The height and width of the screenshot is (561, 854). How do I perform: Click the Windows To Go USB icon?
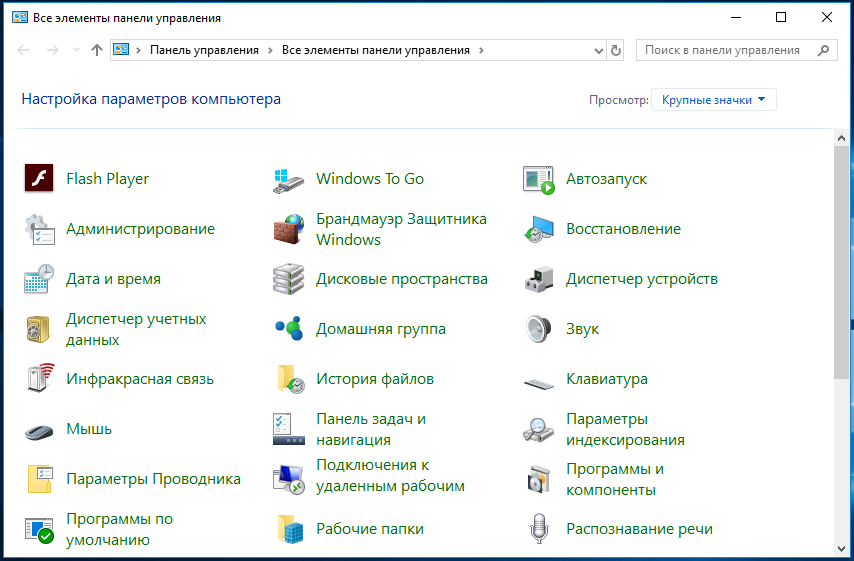(289, 180)
